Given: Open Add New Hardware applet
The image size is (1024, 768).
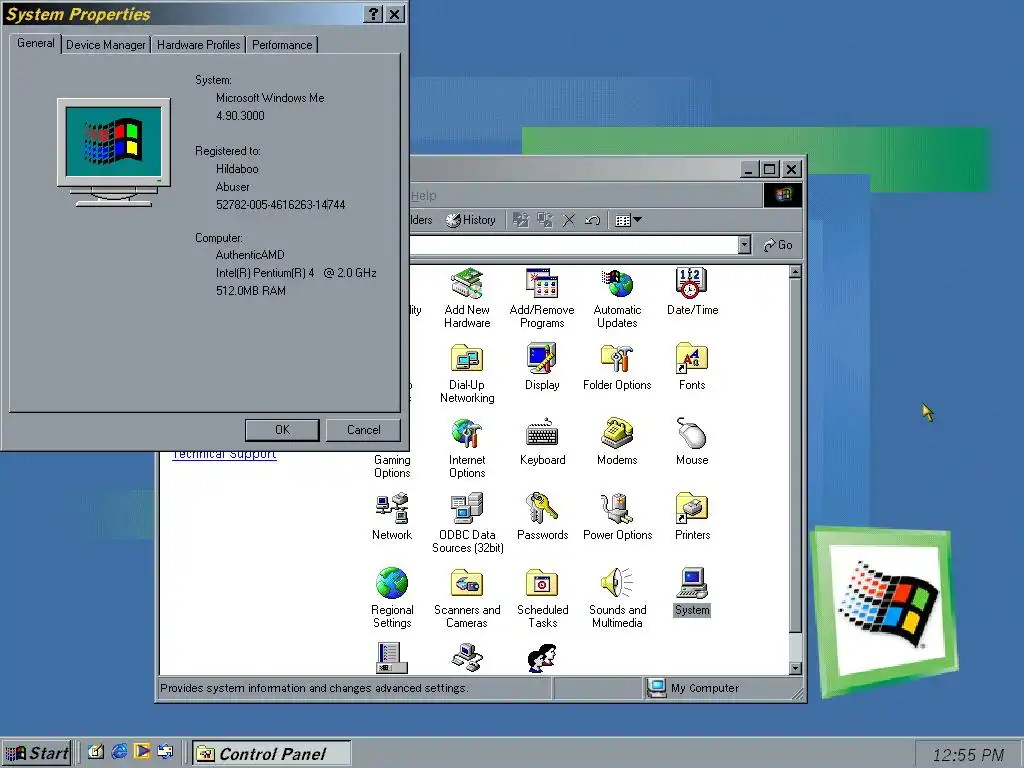Looking at the screenshot, I should (x=467, y=298).
